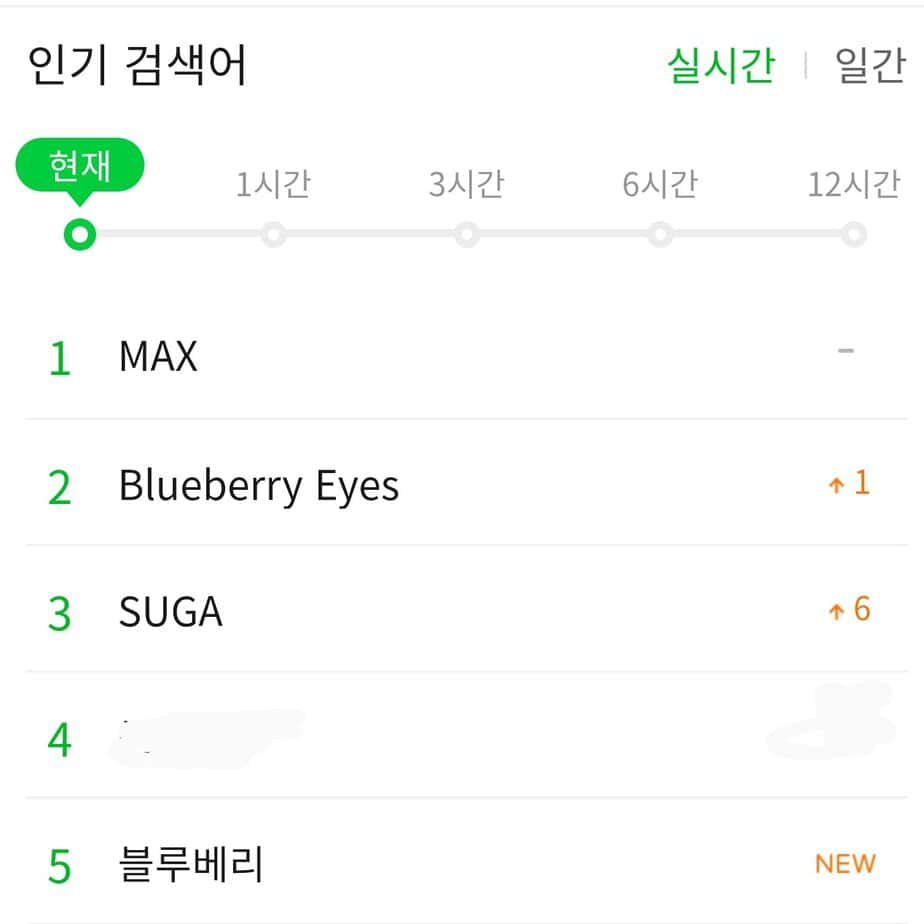924x924 pixels.
Task: Select the 3시간 timeline point
Action: click(x=466, y=235)
